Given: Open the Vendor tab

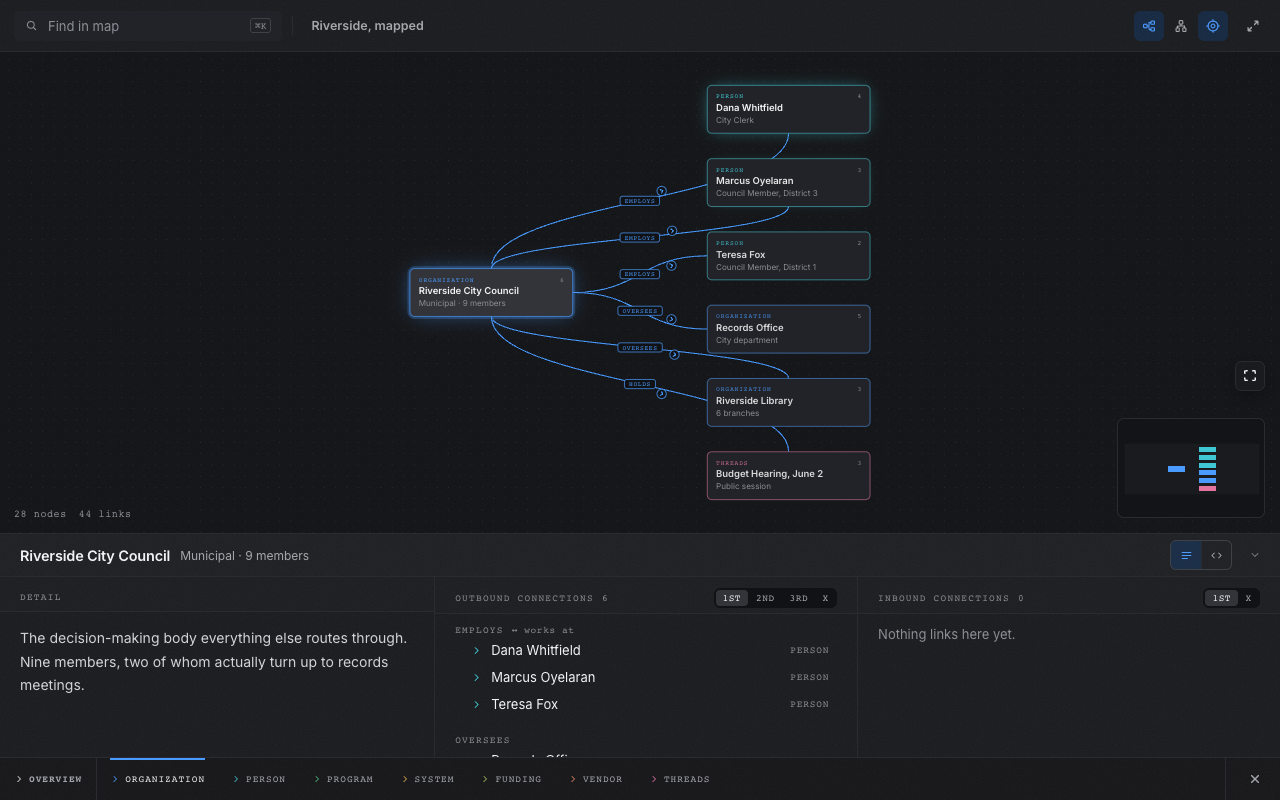Looking at the screenshot, I should click(596, 779).
